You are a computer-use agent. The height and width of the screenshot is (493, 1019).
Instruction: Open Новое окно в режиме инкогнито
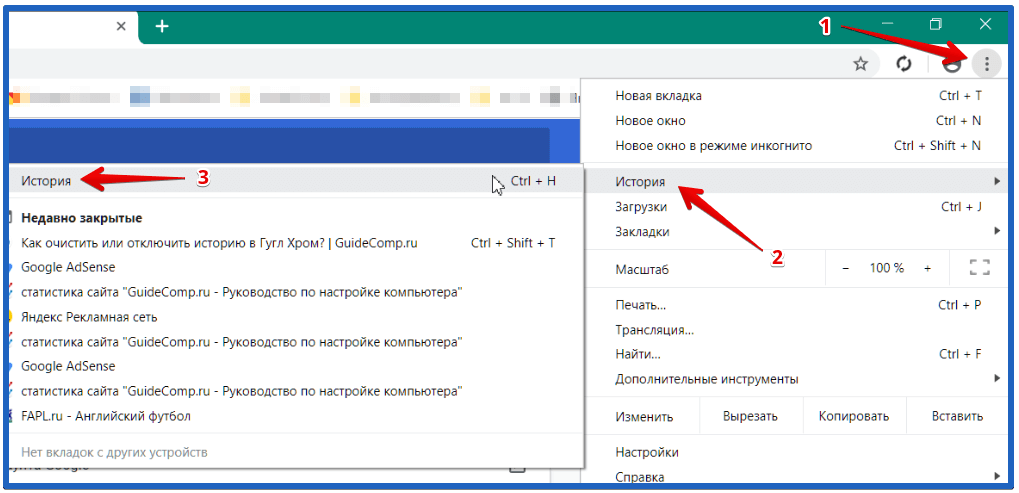tap(794, 145)
